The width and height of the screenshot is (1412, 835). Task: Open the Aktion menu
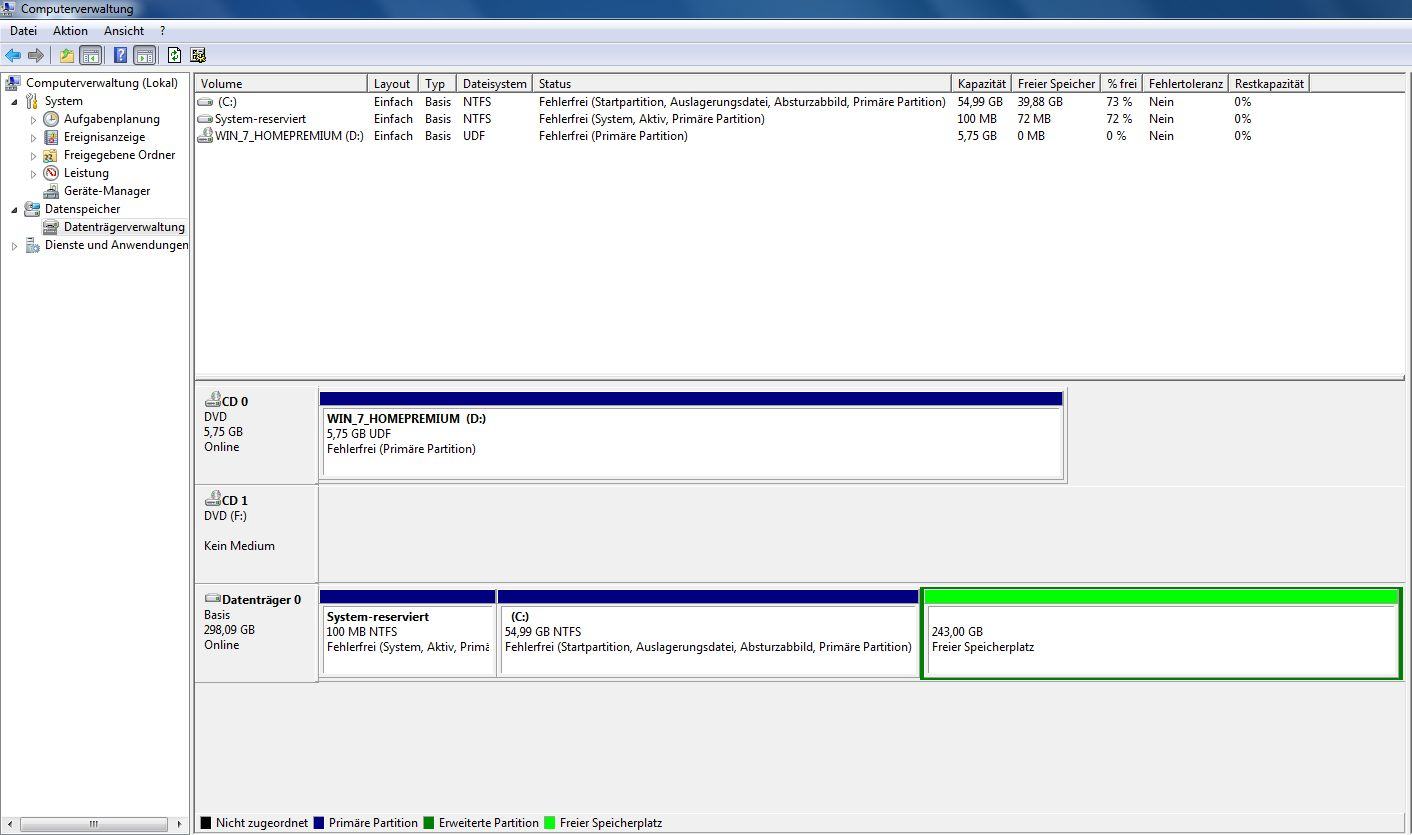pos(71,31)
